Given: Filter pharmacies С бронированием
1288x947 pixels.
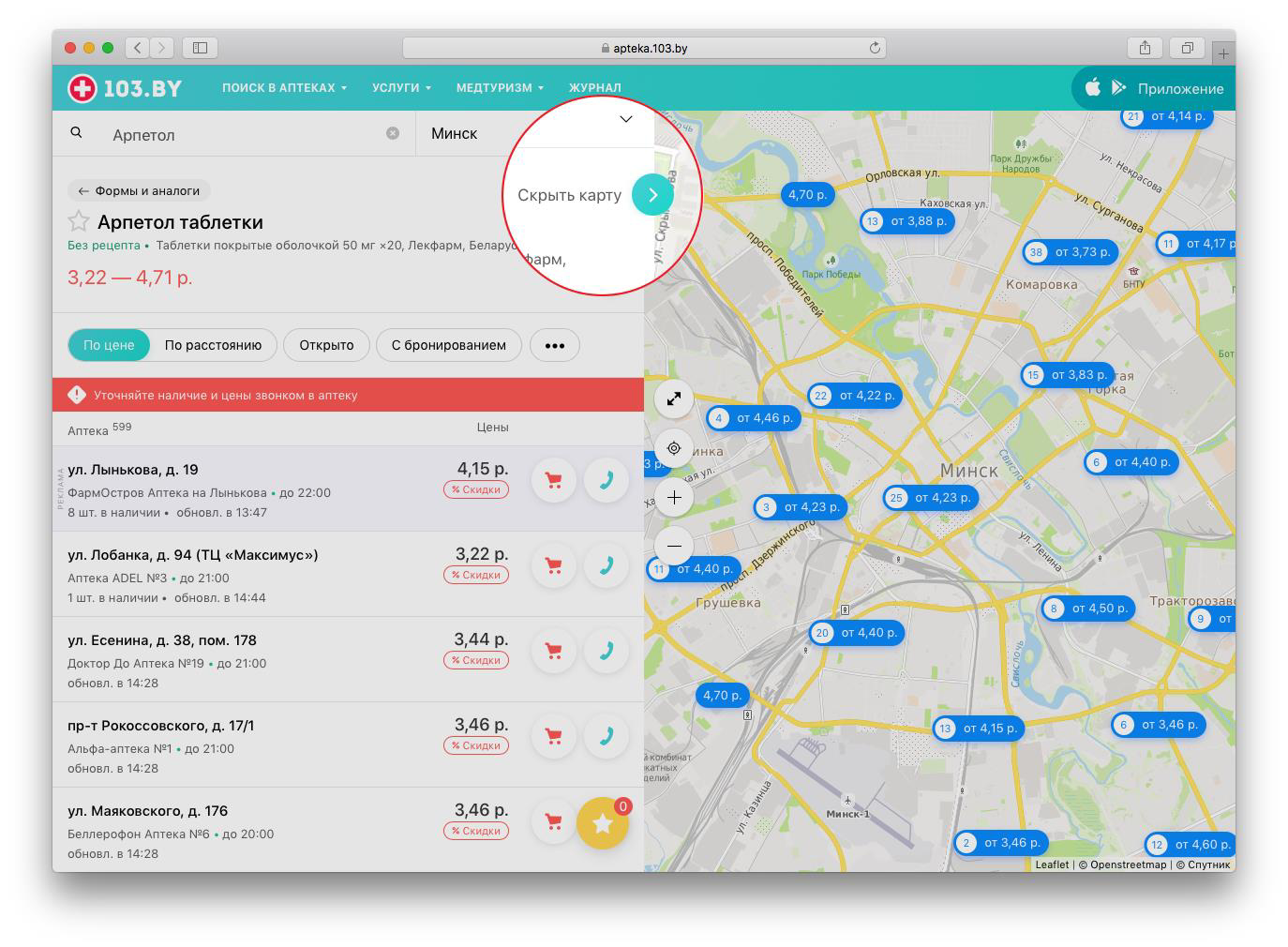Looking at the screenshot, I should point(449,345).
